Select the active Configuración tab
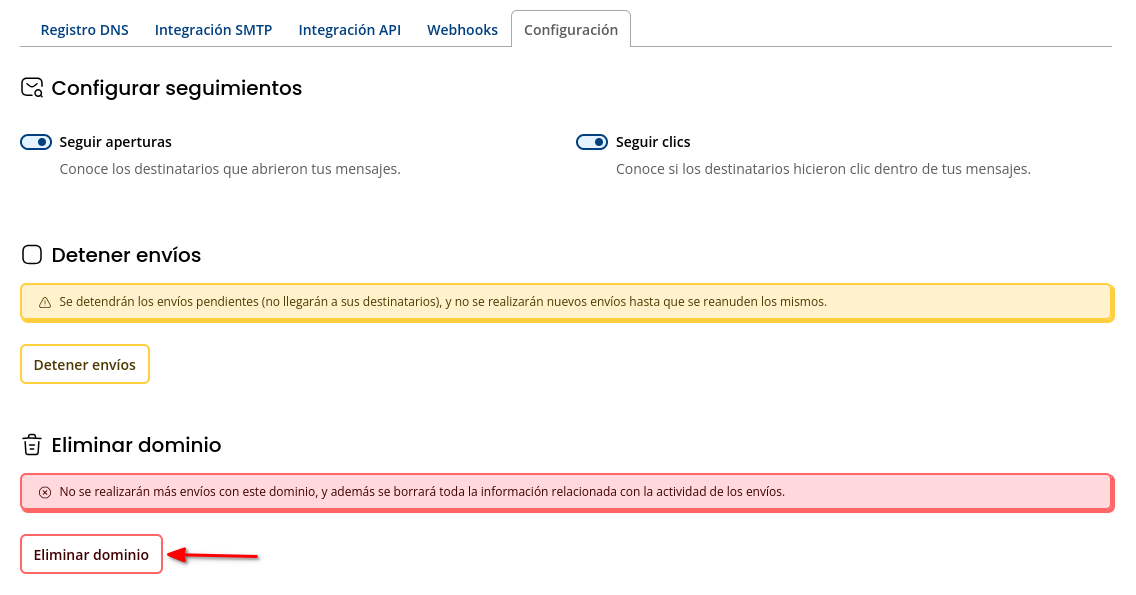 pyautogui.click(x=571, y=30)
